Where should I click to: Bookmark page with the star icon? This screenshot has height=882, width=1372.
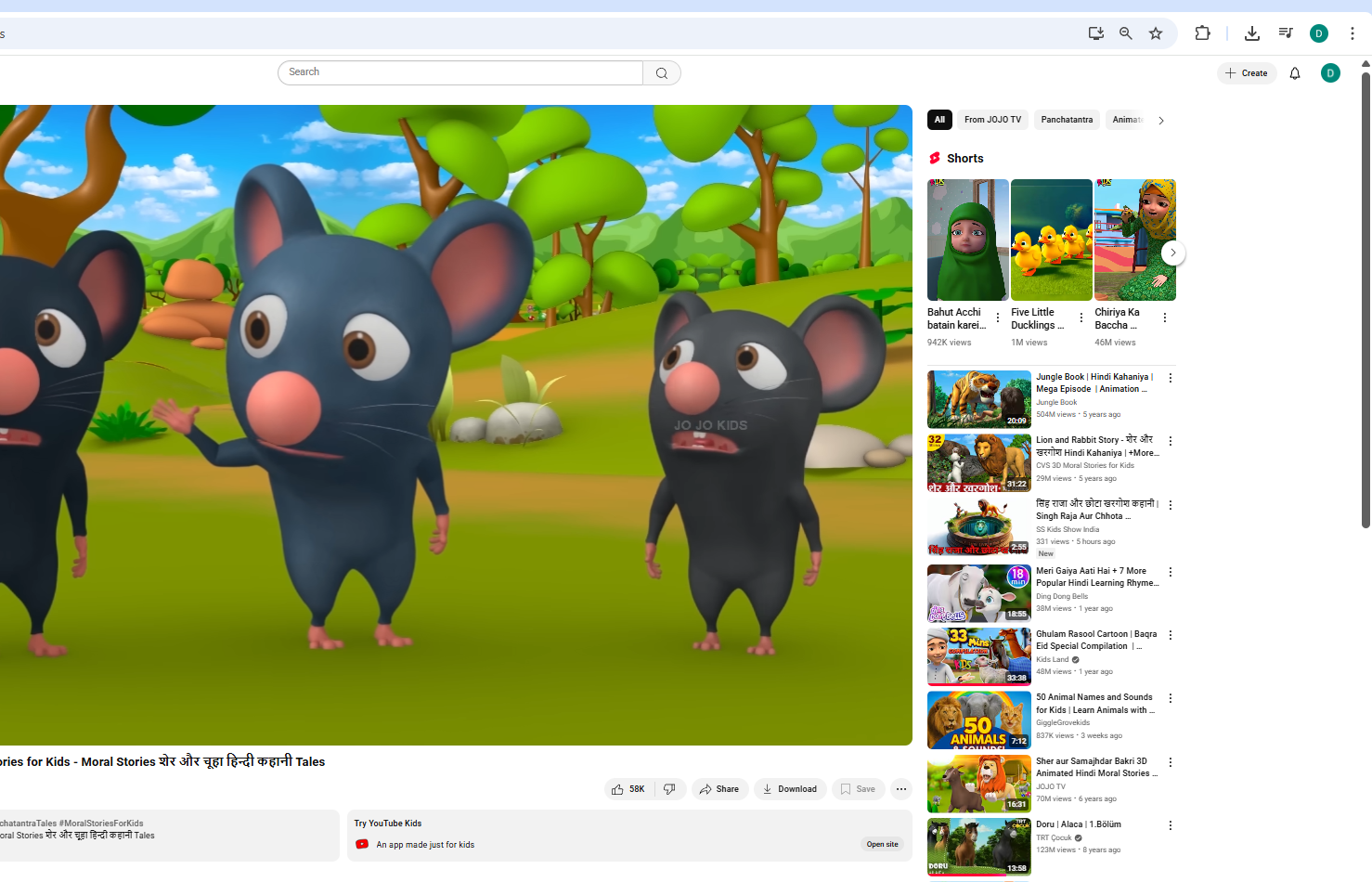(x=1155, y=33)
